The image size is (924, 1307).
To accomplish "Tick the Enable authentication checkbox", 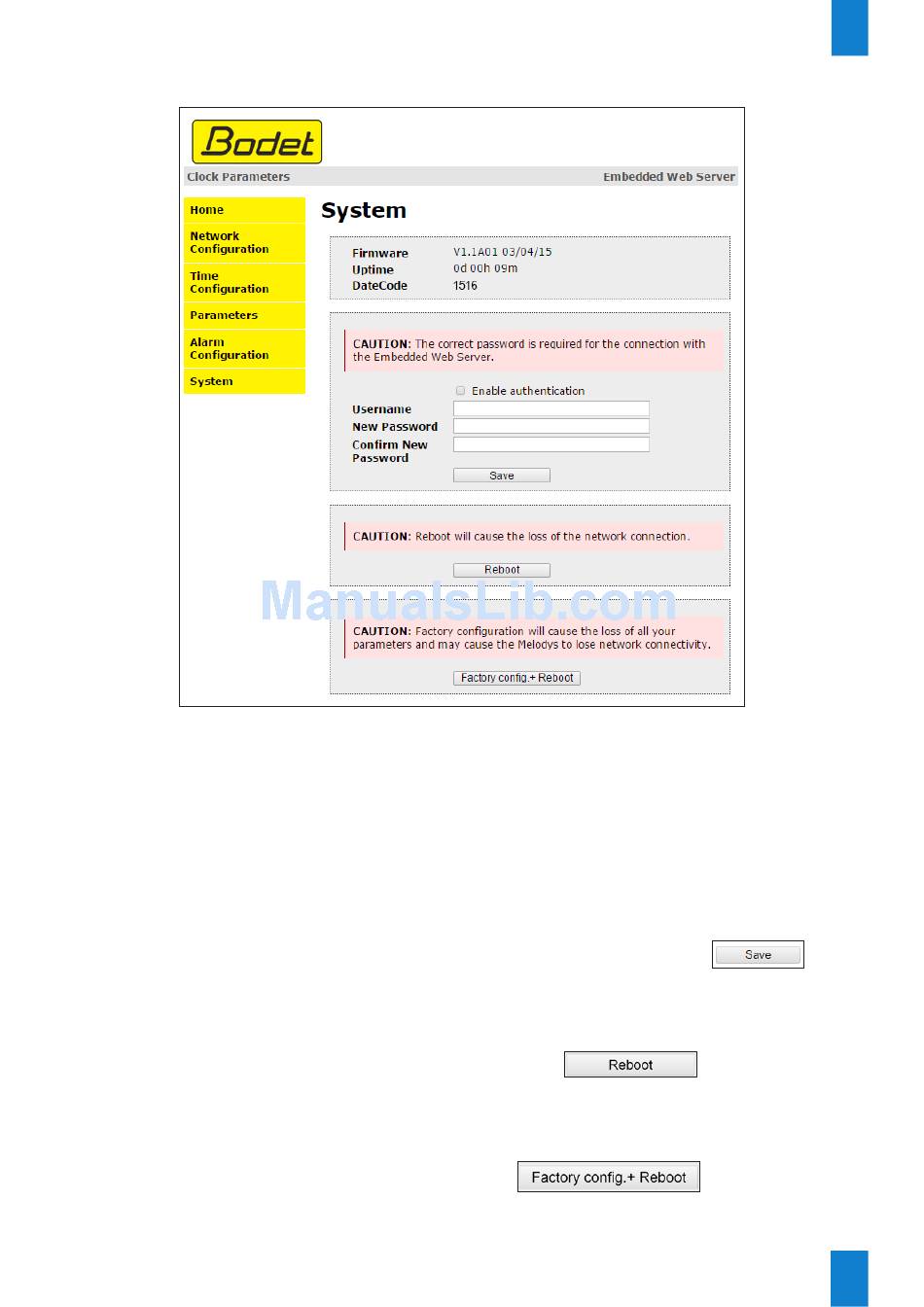I will (461, 391).
